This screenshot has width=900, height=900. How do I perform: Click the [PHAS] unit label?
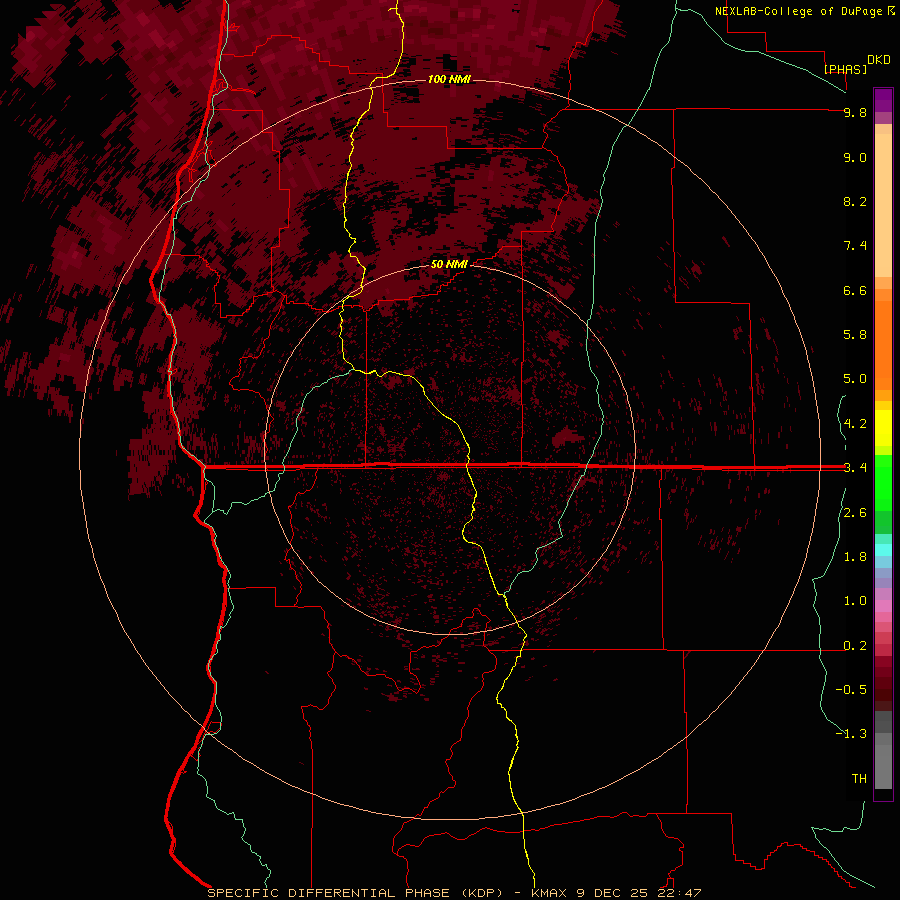click(845, 69)
